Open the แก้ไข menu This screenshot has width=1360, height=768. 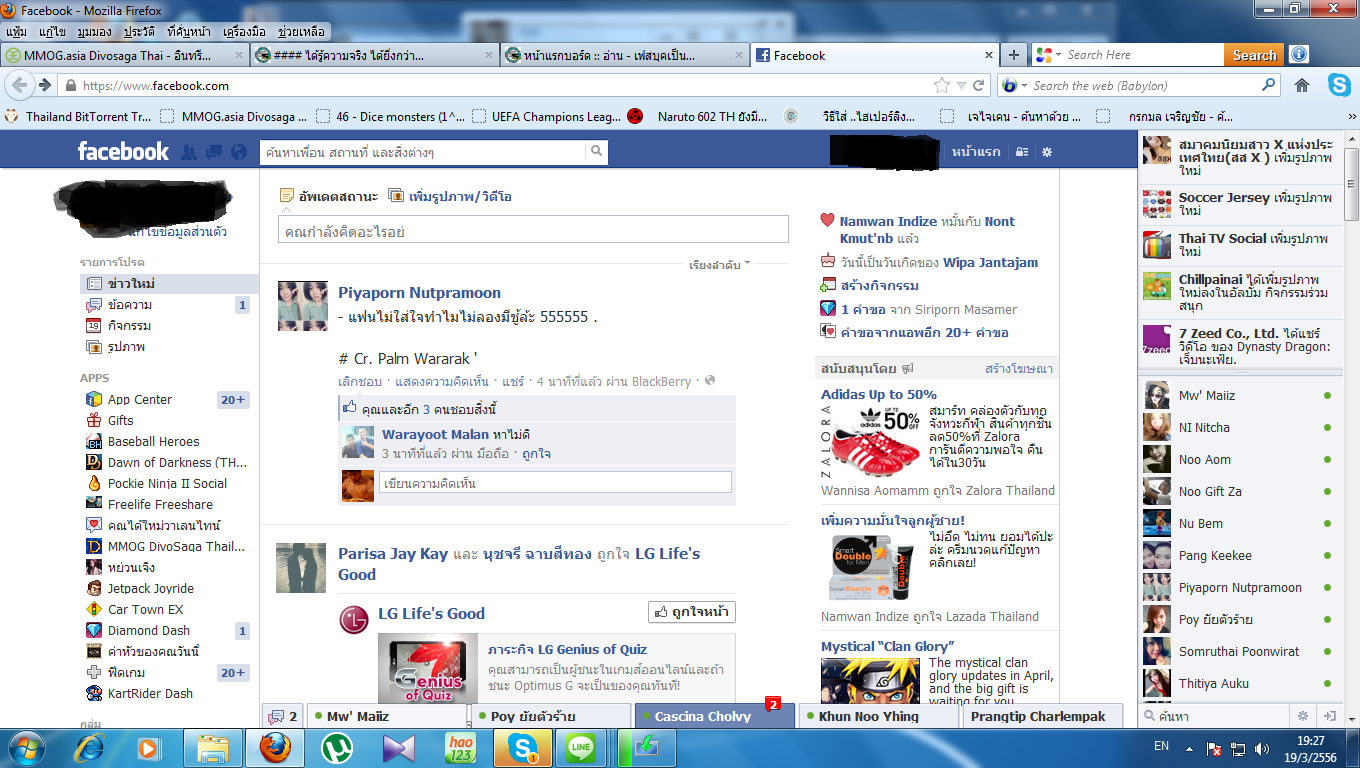tap(52, 32)
